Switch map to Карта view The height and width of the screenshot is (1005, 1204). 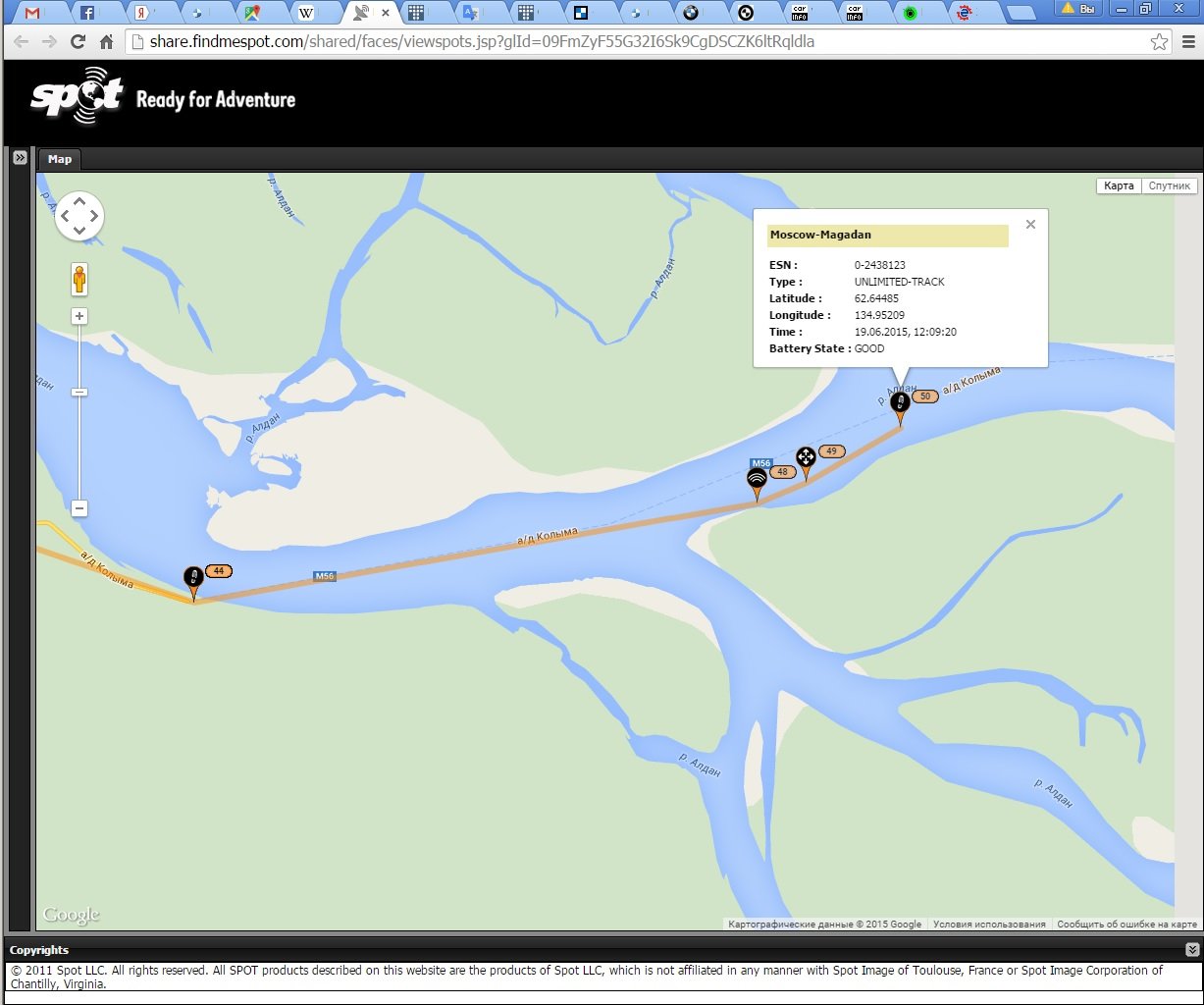[x=1118, y=185]
